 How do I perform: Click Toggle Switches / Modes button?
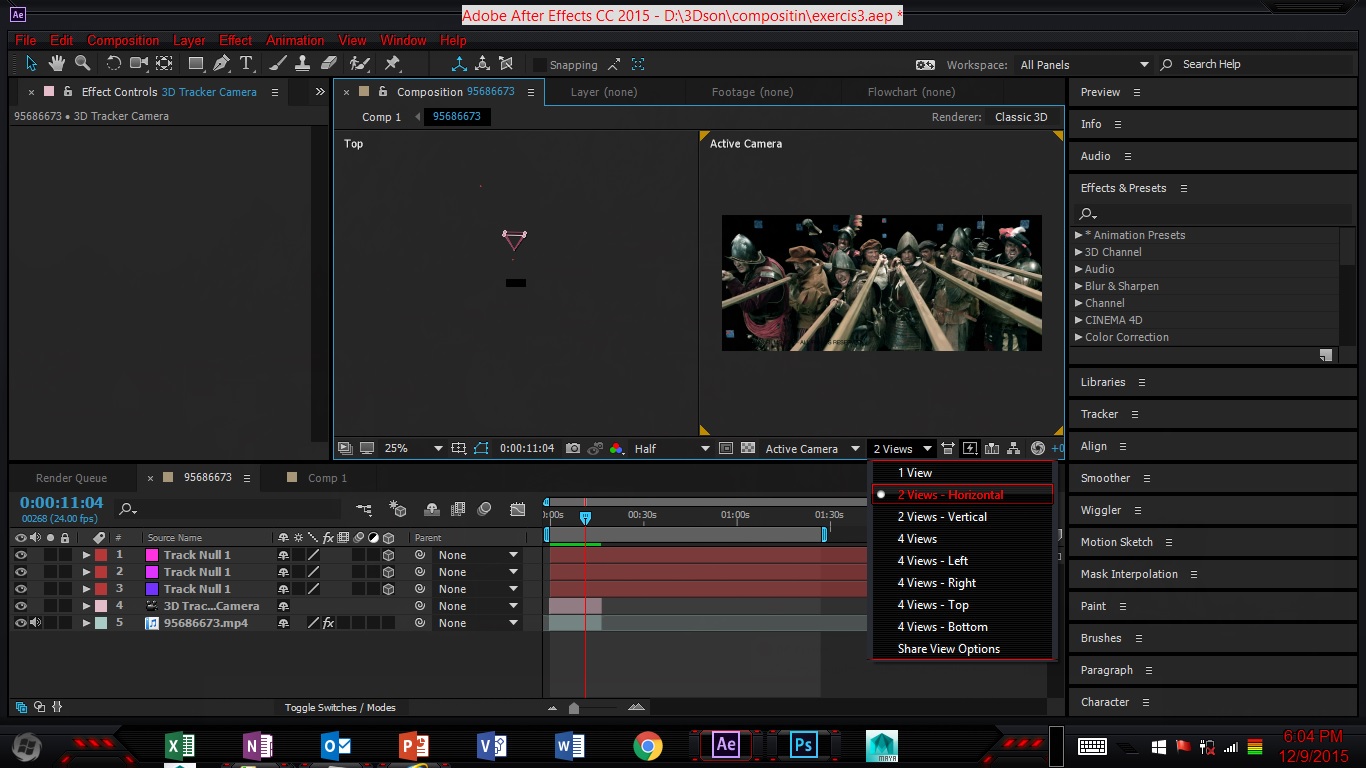(x=340, y=708)
